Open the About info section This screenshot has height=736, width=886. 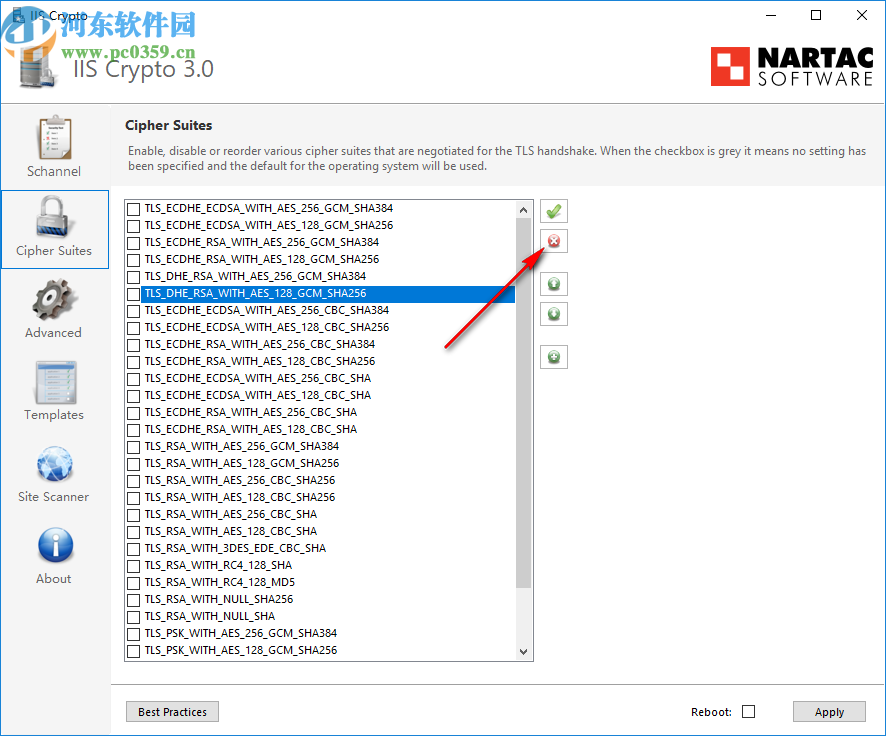pos(54,556)
